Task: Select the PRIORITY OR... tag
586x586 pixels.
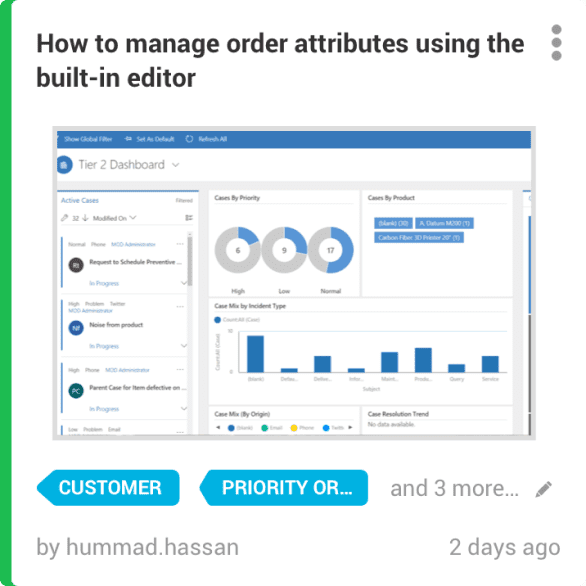Action: coord(284,488)
